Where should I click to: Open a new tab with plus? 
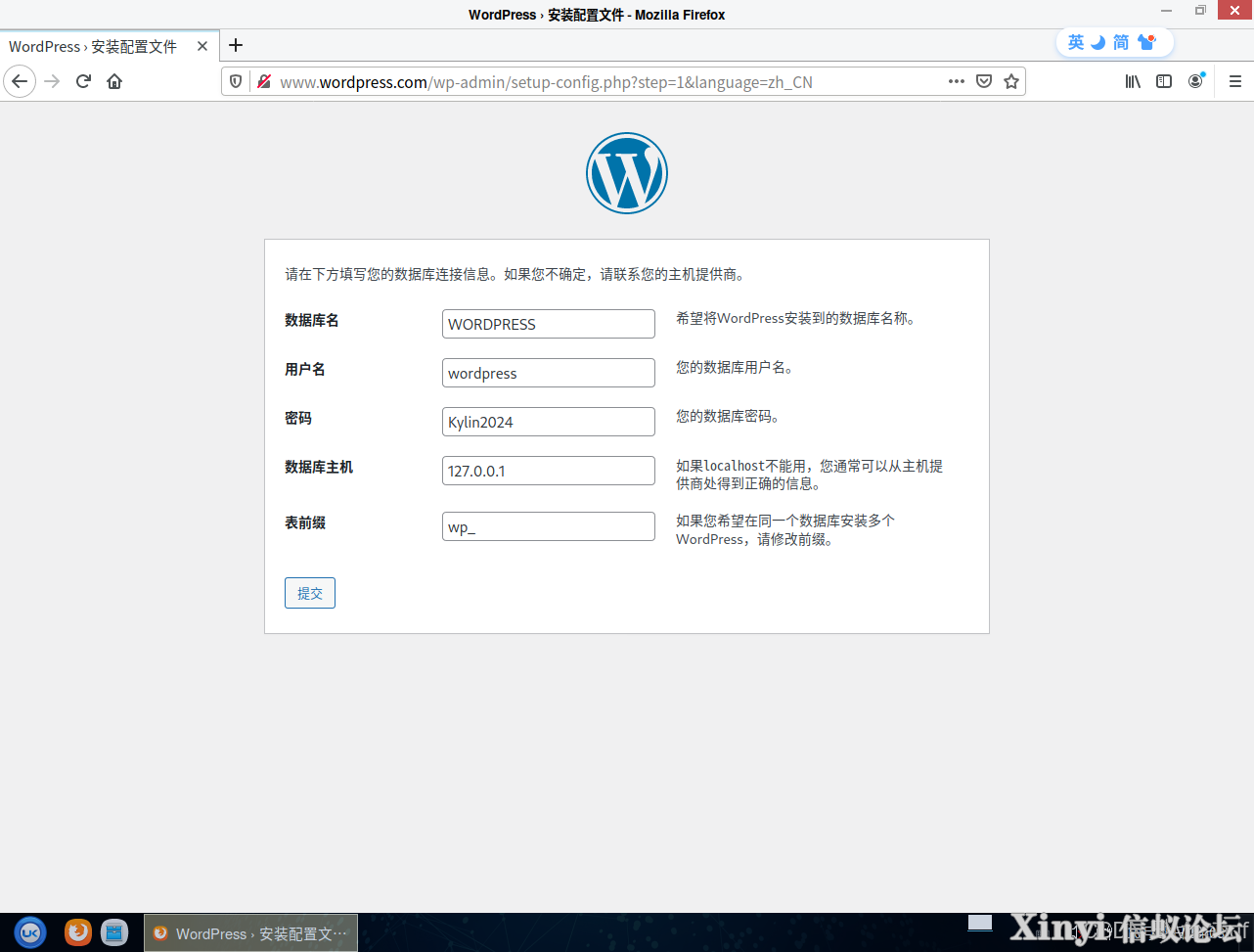(x=236, y=45)
